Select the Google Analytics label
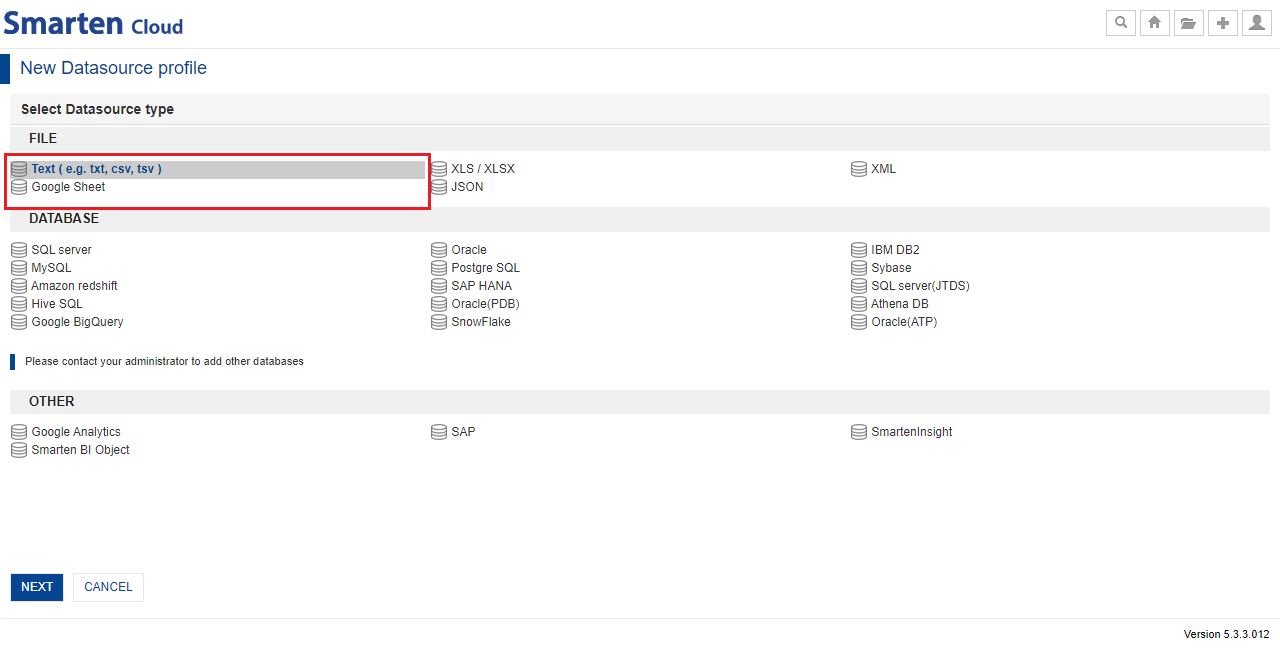1280x651 pixels. point(76,432)
